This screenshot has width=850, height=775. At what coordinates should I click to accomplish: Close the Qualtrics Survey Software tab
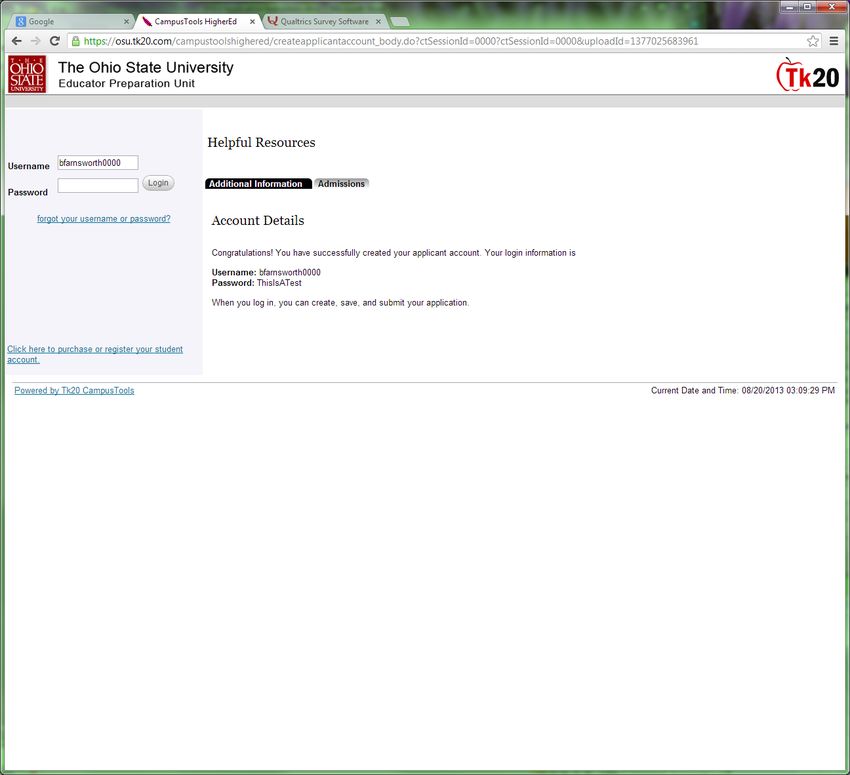click(x=378, y=22)
